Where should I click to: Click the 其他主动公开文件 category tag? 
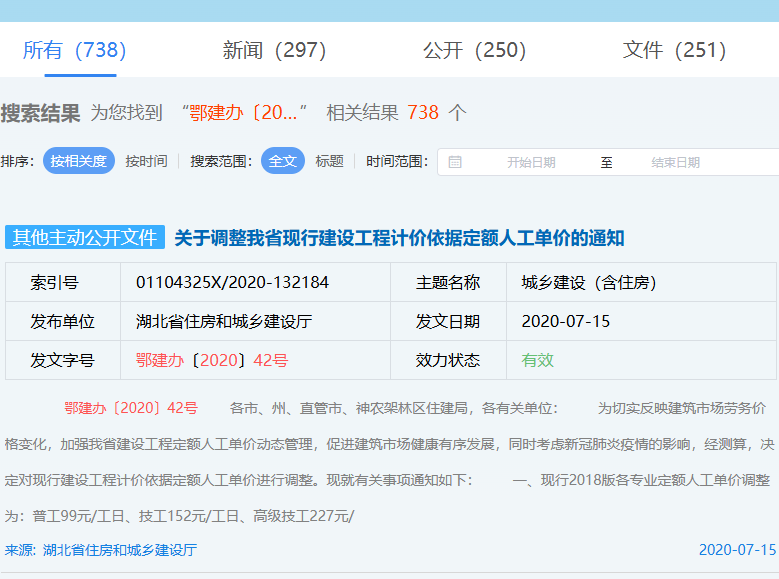tap(85, 238)
